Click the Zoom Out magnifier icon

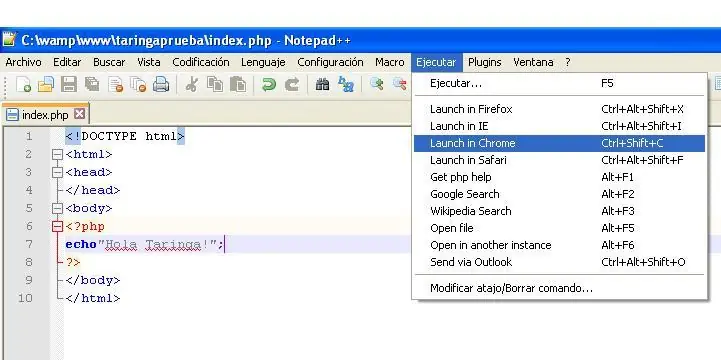(400, 84)
